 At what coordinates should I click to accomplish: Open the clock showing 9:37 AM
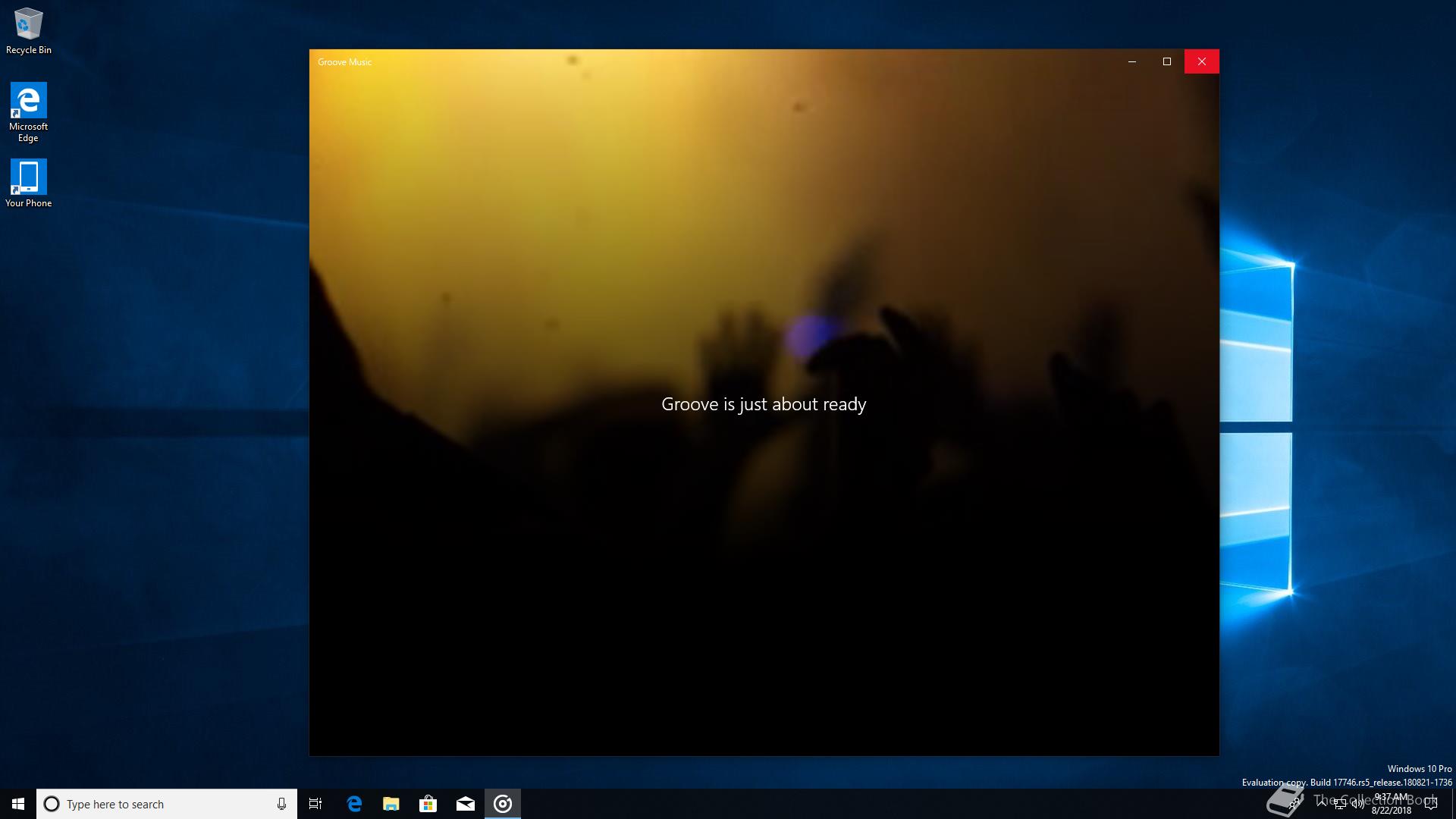(1391, 804)
